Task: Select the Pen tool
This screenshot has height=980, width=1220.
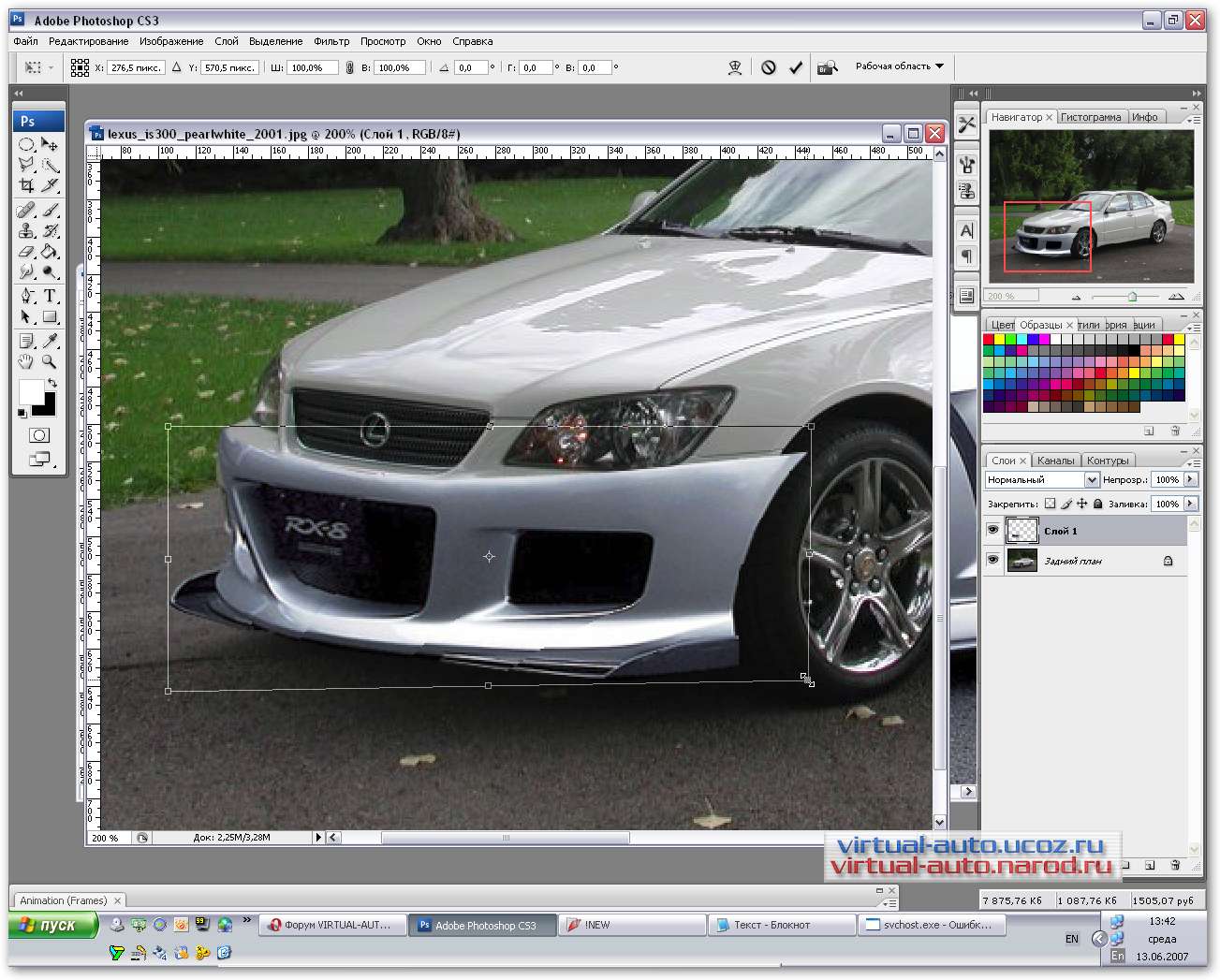Action: point(26,296)
